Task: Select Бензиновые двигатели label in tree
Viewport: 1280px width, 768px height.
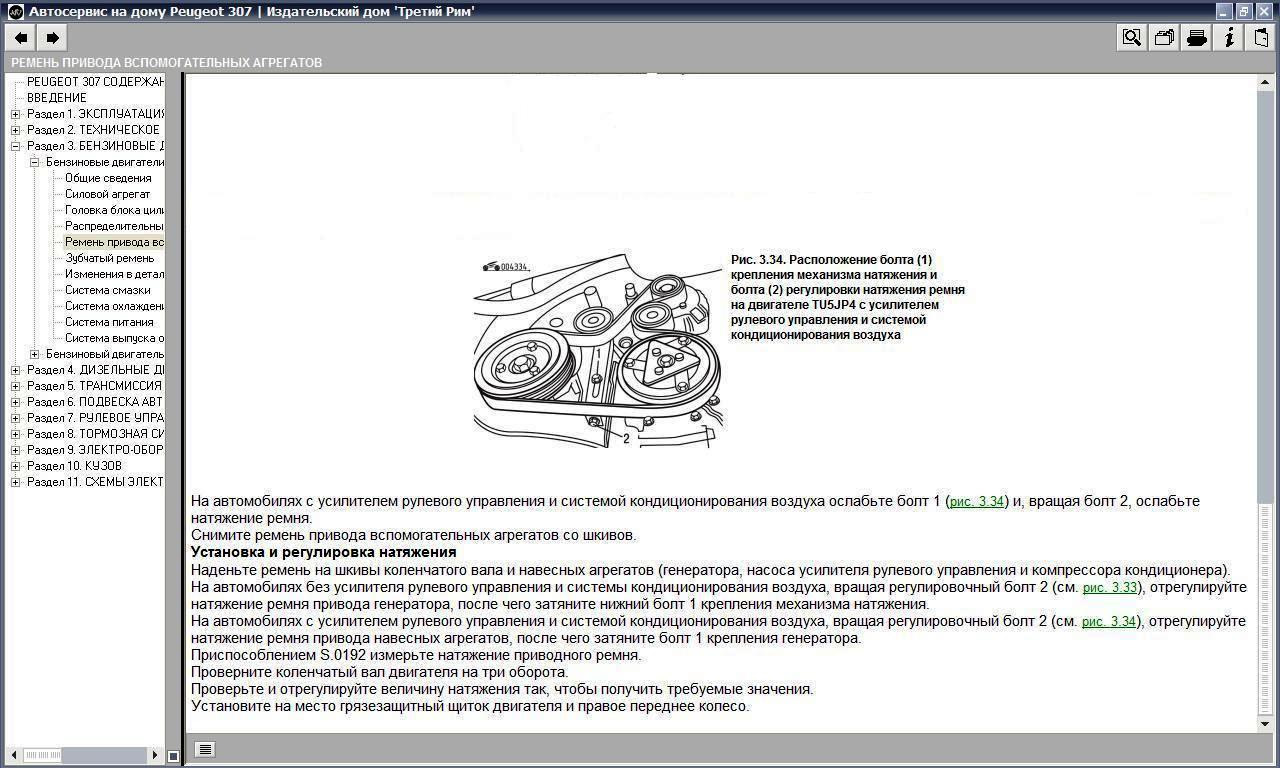Action: tap(105, 162)
